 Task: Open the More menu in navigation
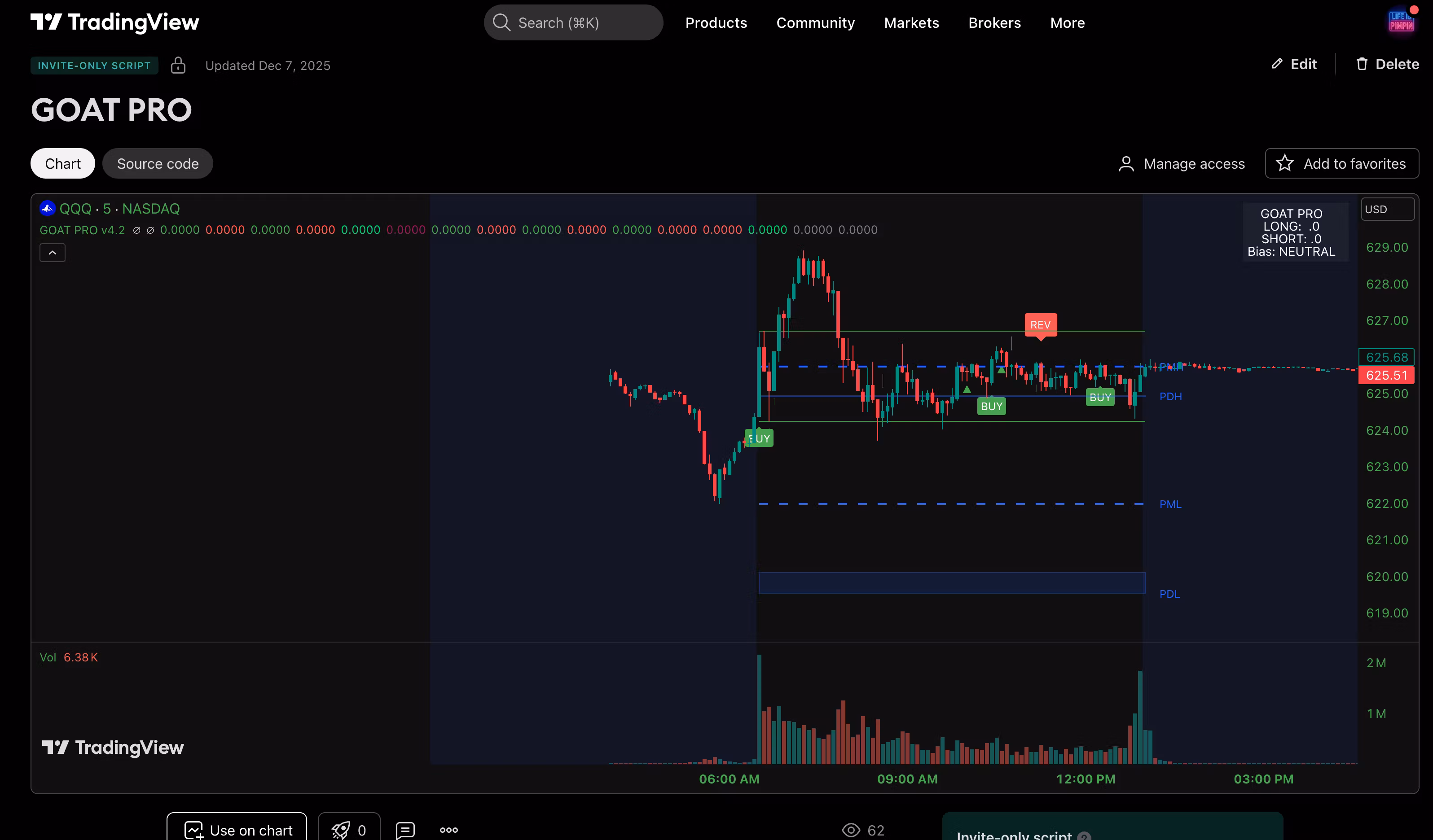pos(1067,23)
